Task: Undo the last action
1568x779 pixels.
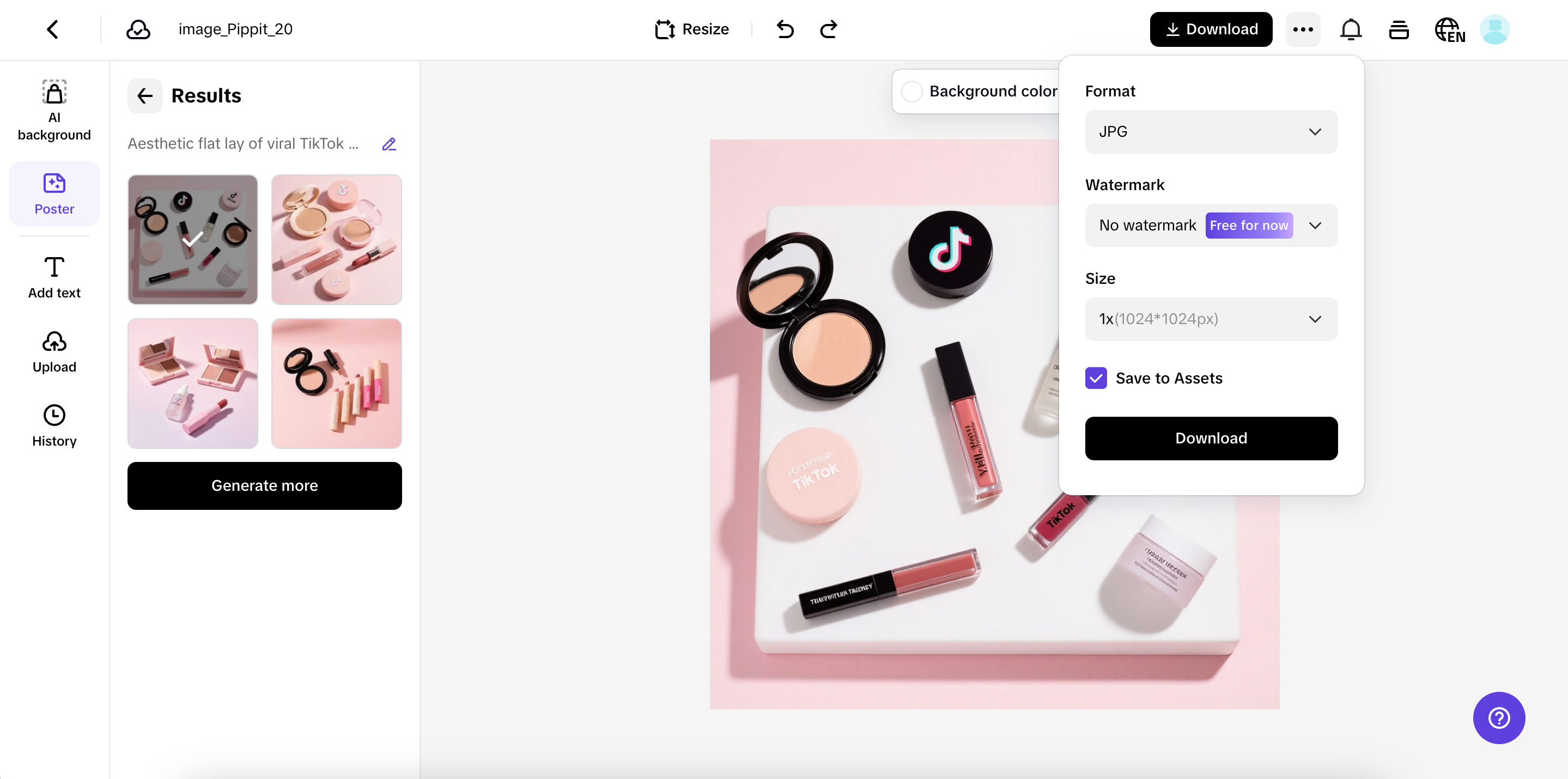Action: click(785, 29)
